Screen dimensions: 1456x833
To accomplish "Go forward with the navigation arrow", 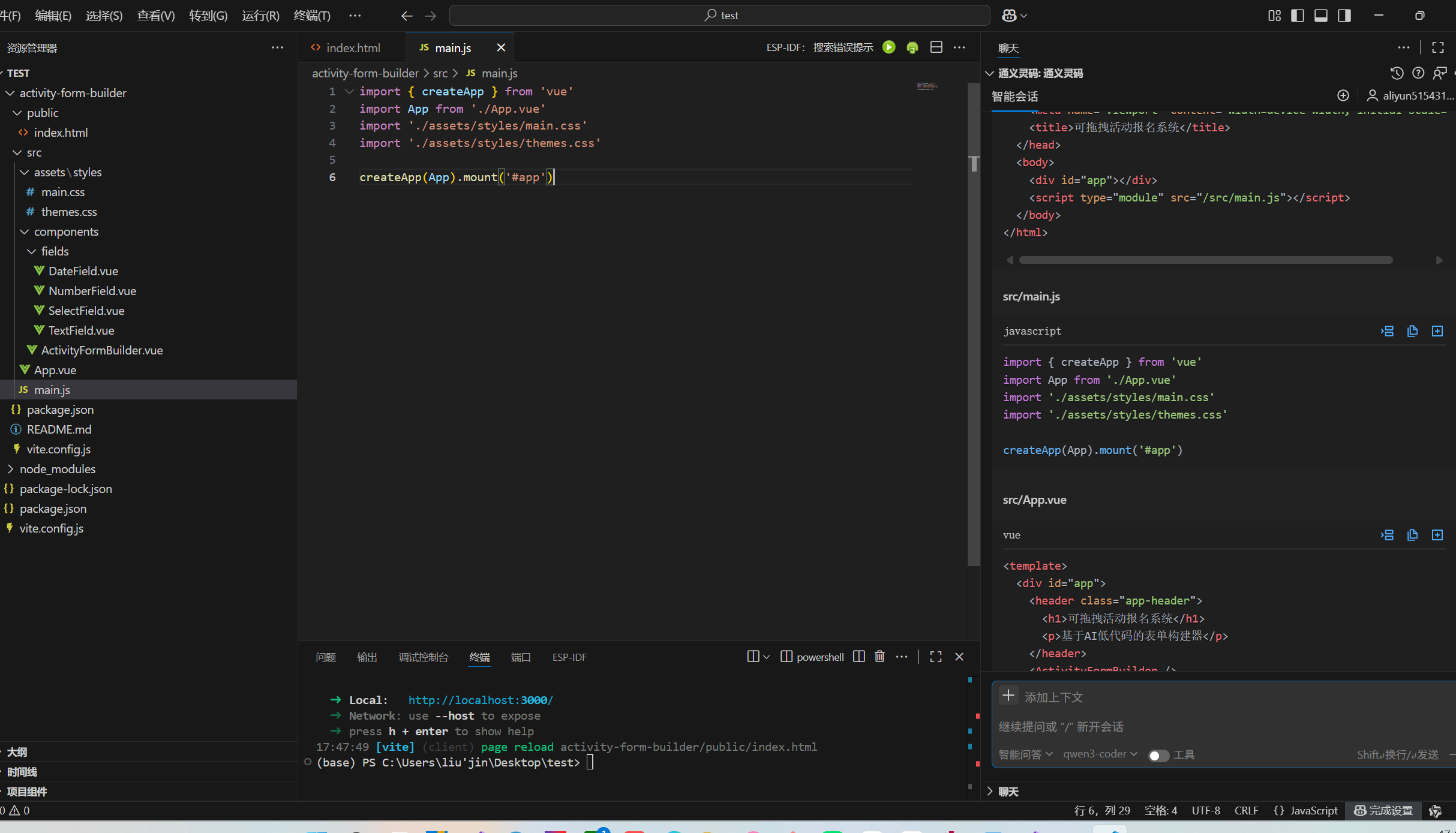I will 430,16.
